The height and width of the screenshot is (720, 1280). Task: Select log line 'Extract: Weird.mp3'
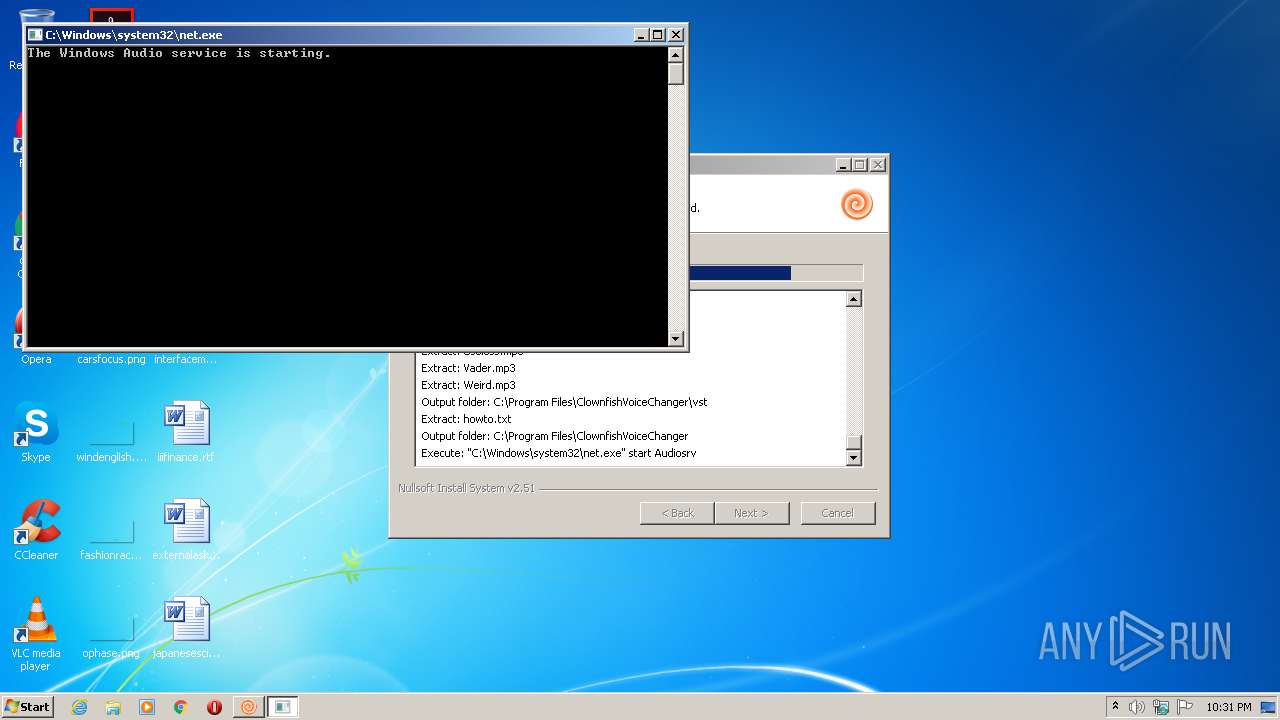[468, 385]
